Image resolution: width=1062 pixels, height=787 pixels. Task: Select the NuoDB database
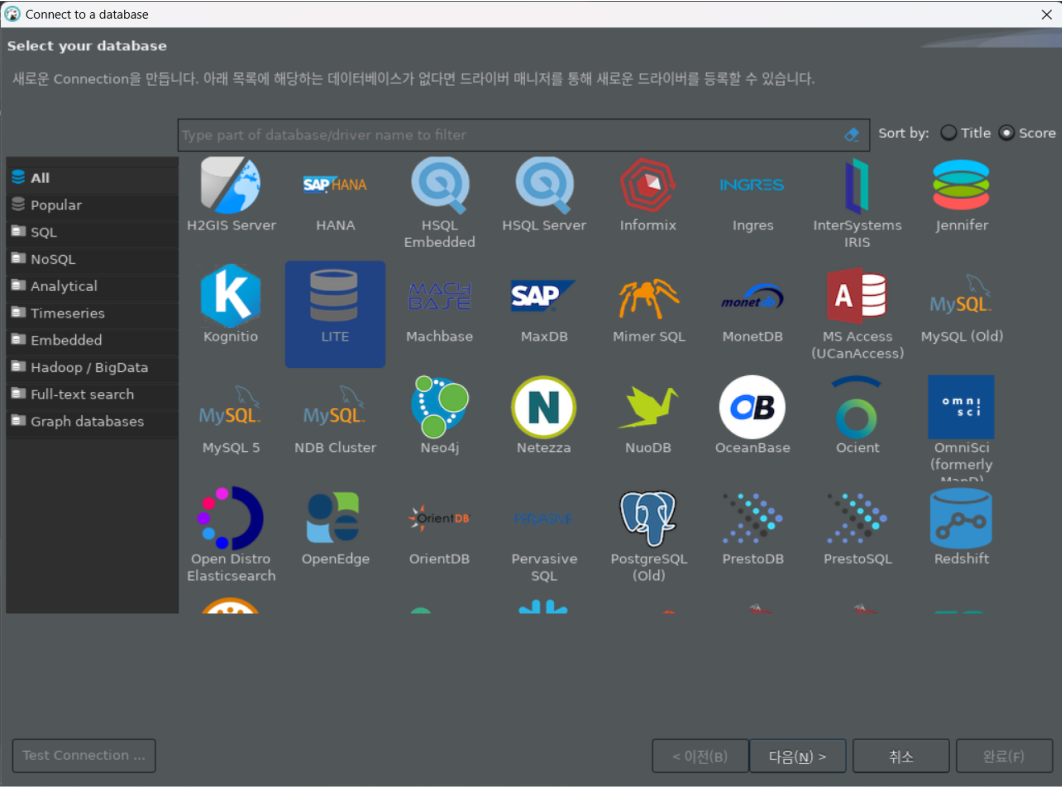pyautogui.click(x=648, y=418)
